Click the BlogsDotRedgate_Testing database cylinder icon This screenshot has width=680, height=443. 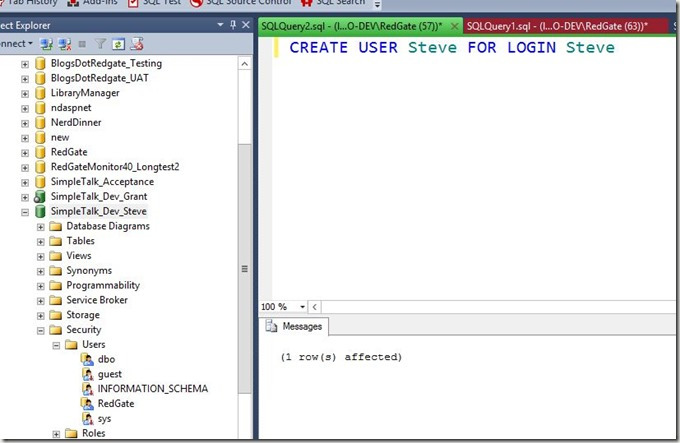(x=40, y=64)
